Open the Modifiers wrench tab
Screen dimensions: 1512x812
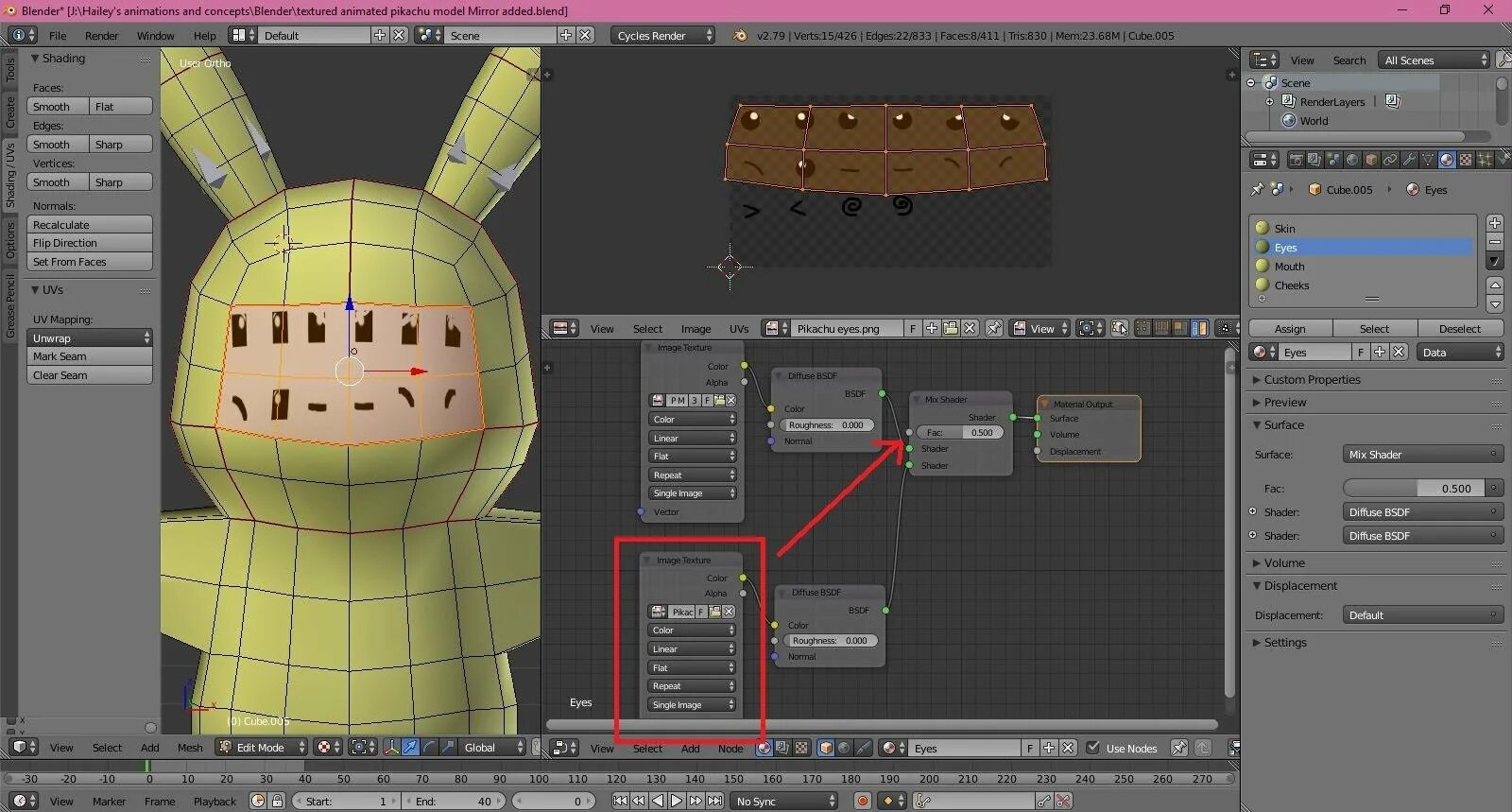[x=1409, y=161]
